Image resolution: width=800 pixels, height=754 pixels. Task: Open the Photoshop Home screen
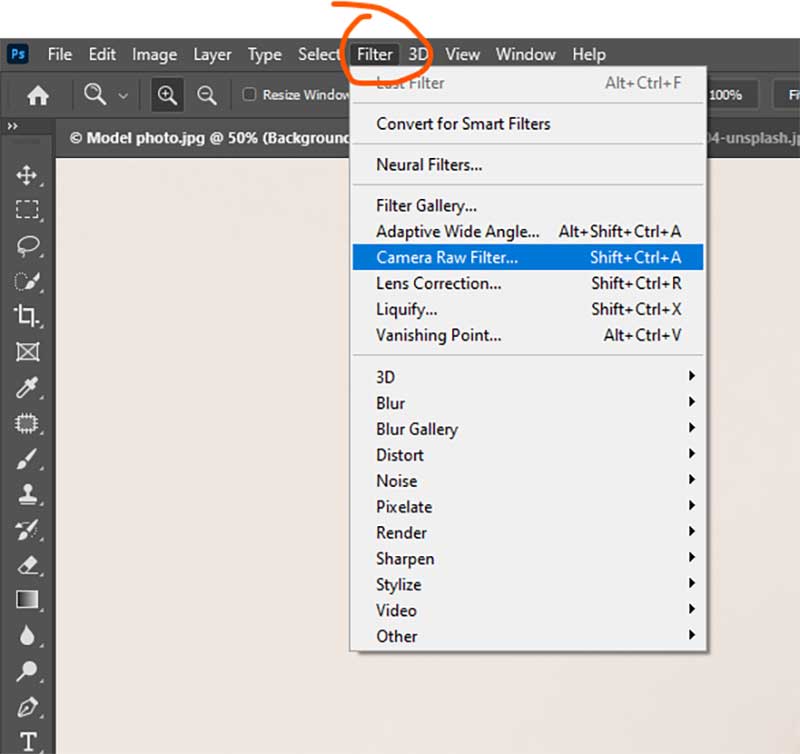pyautogui.click(x=38, y=95)
